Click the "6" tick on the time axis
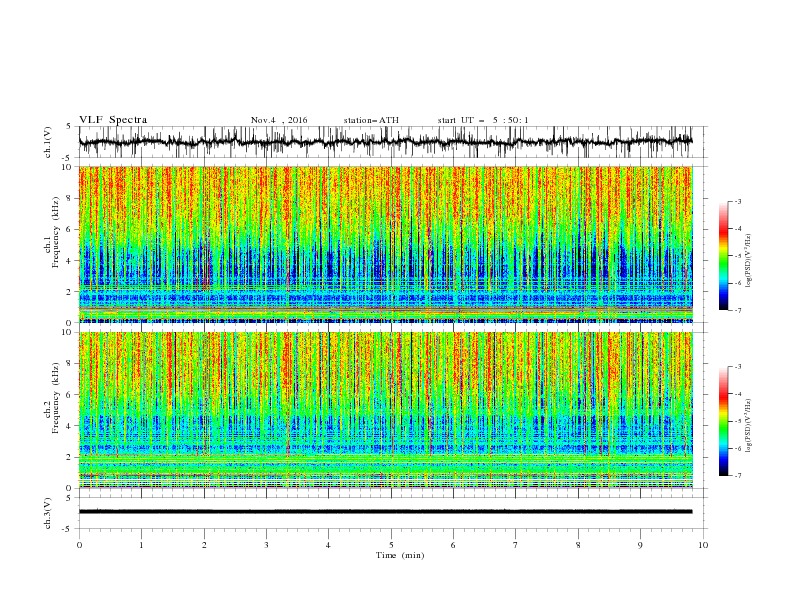 [x=453, y=545]
